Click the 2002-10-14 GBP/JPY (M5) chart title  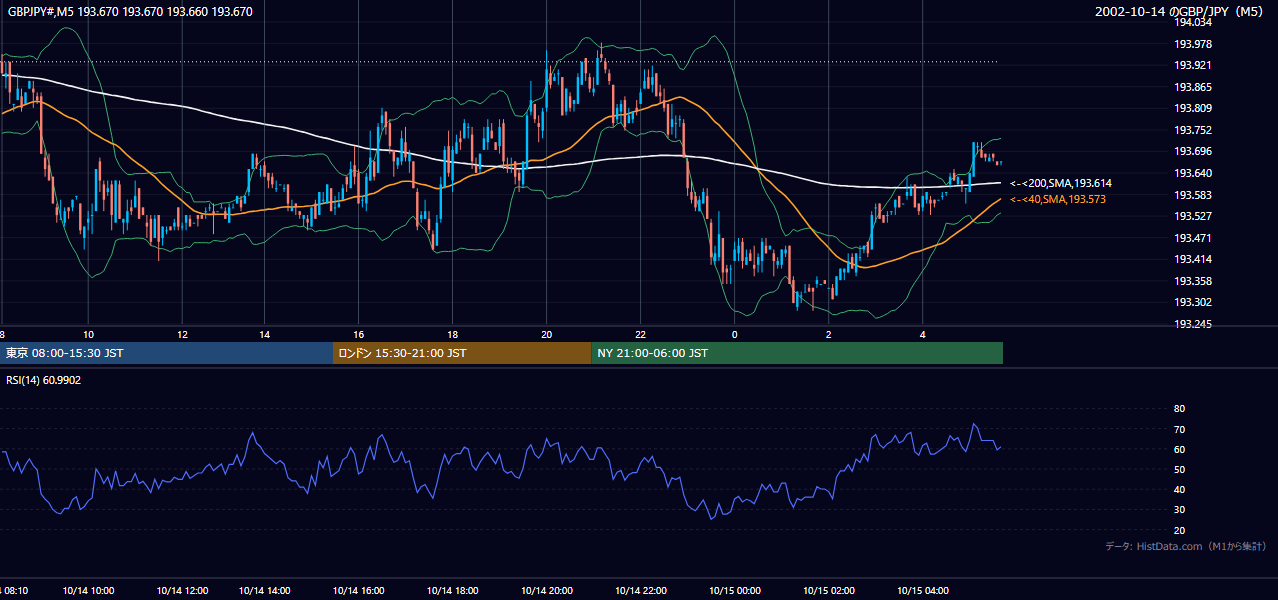click(1181, 12)
